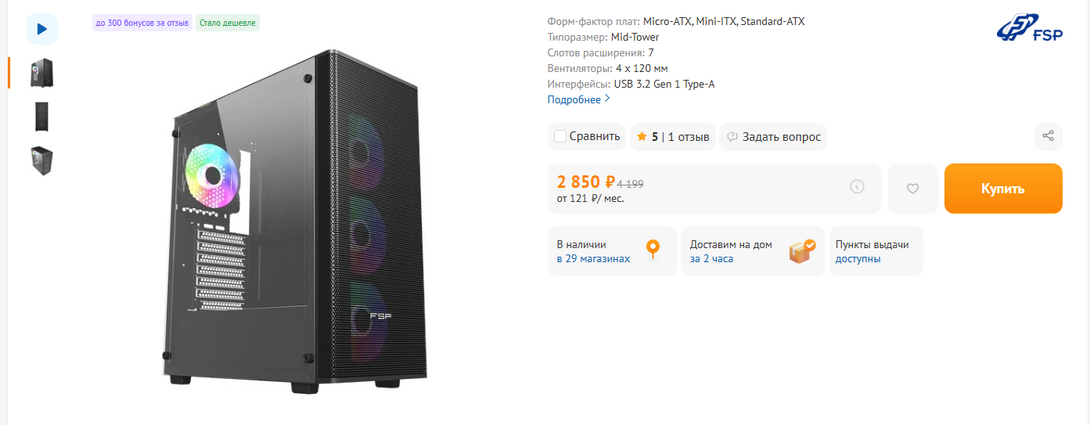The width and height of the screenshot is (1090, 425).
Task: Click the '300 бонусов за отзыв' badge
Action: (141, 22)
